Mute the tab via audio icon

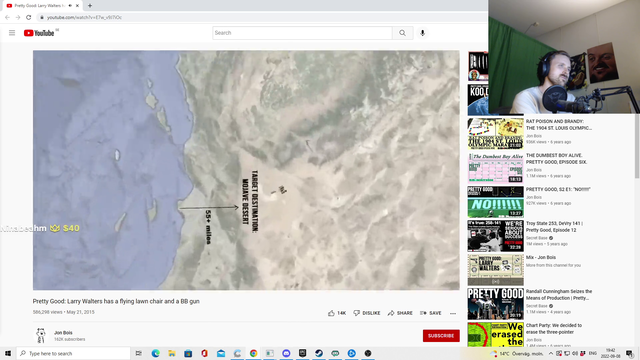(x=70, y=6)
